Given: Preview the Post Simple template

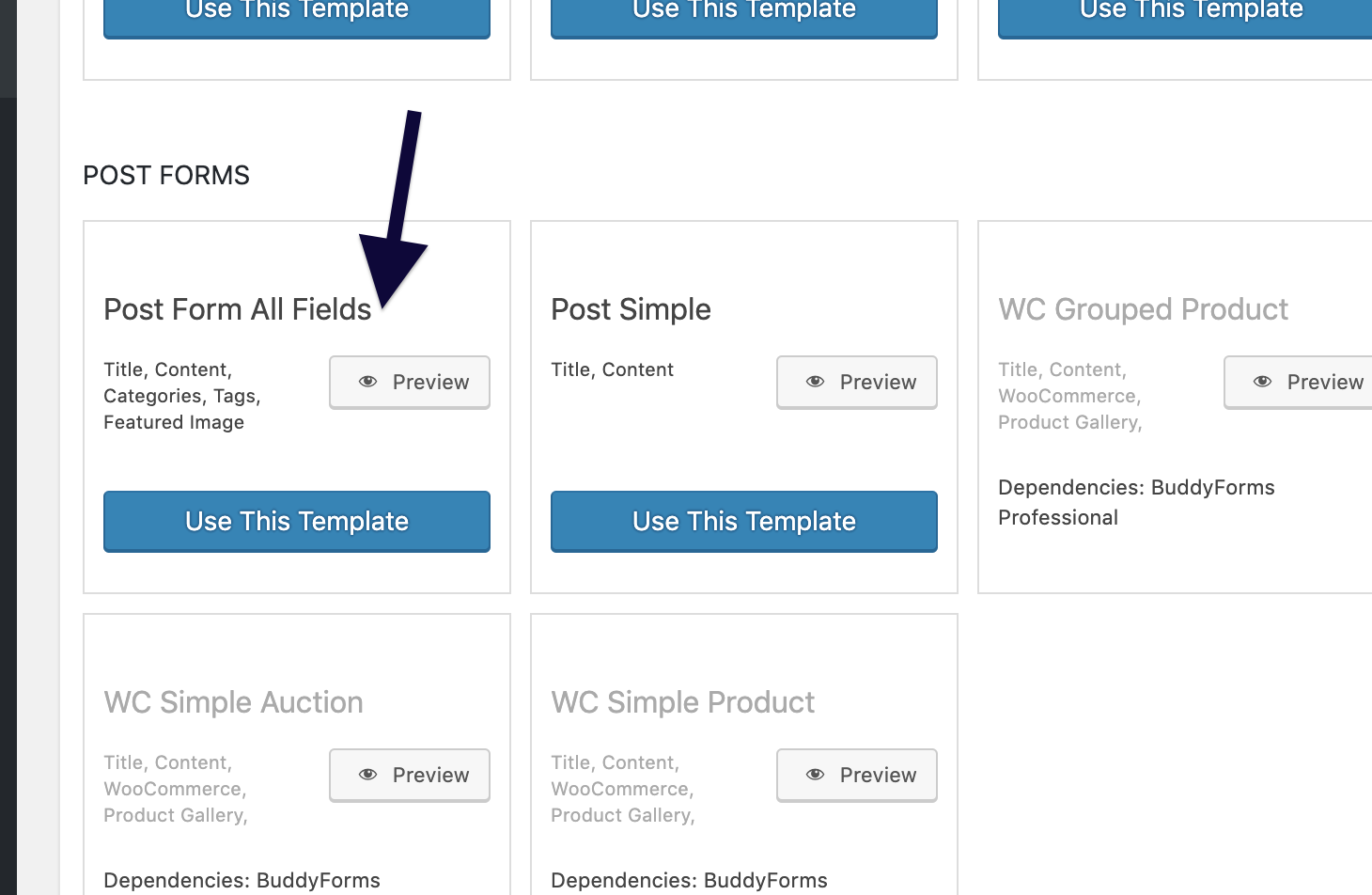Looking at the screenshot, I should pyautogui.click(x=856, y=382).
